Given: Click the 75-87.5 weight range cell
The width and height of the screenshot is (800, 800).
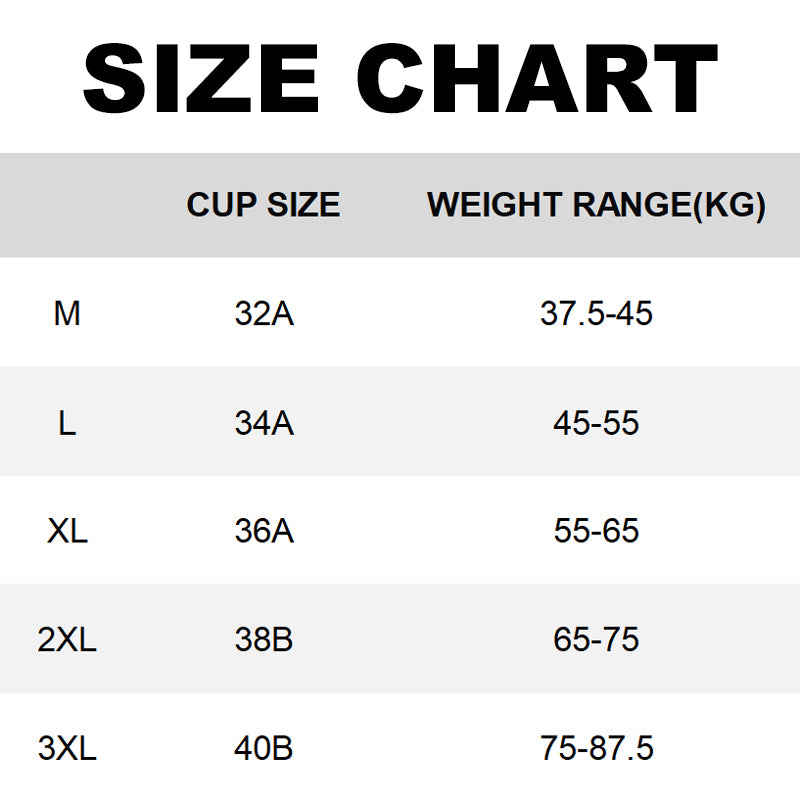Looking at the screenshot, I should click(x=596, y=748).
